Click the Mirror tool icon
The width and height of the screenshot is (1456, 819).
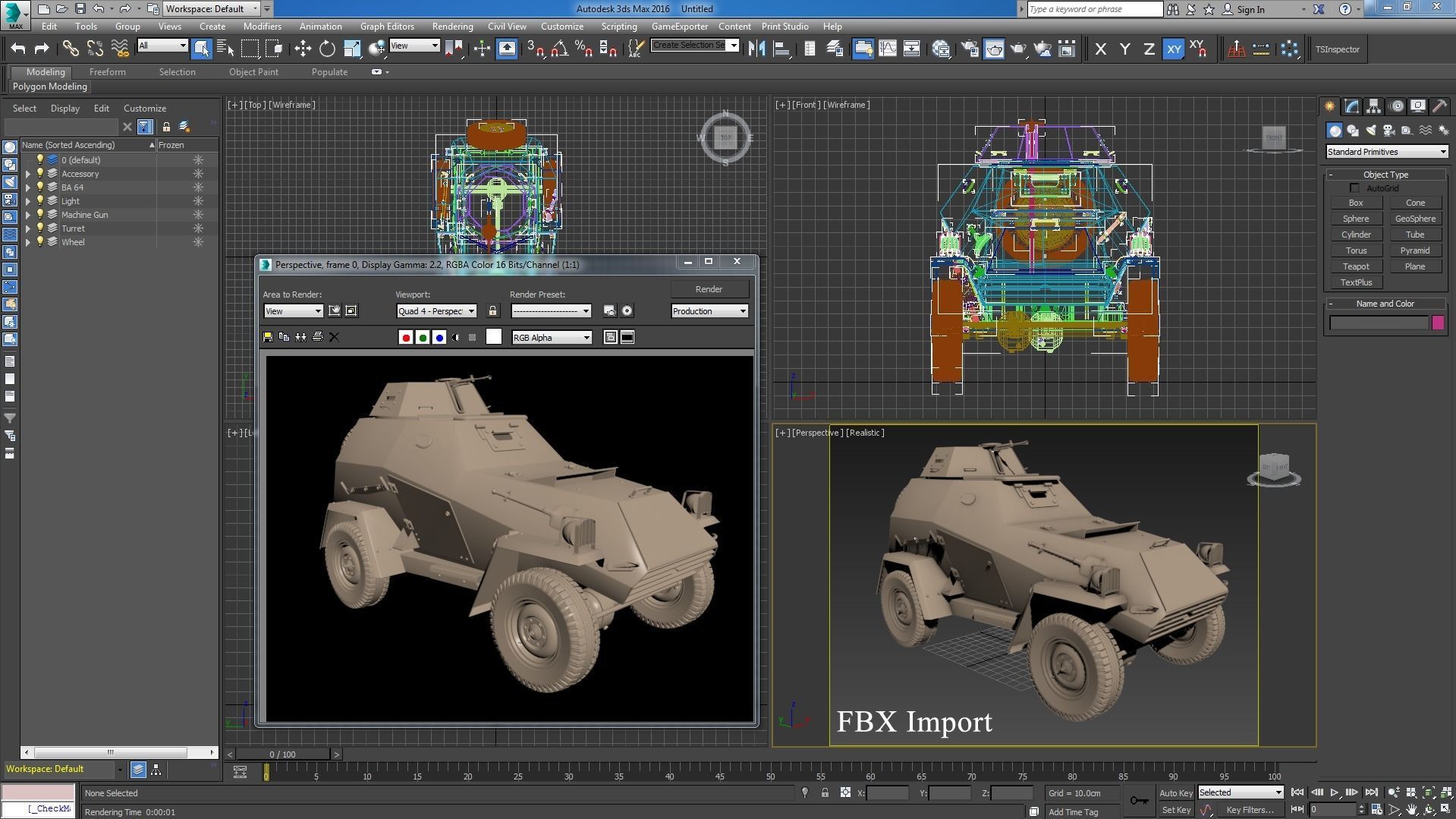click(x=756, y=49)
